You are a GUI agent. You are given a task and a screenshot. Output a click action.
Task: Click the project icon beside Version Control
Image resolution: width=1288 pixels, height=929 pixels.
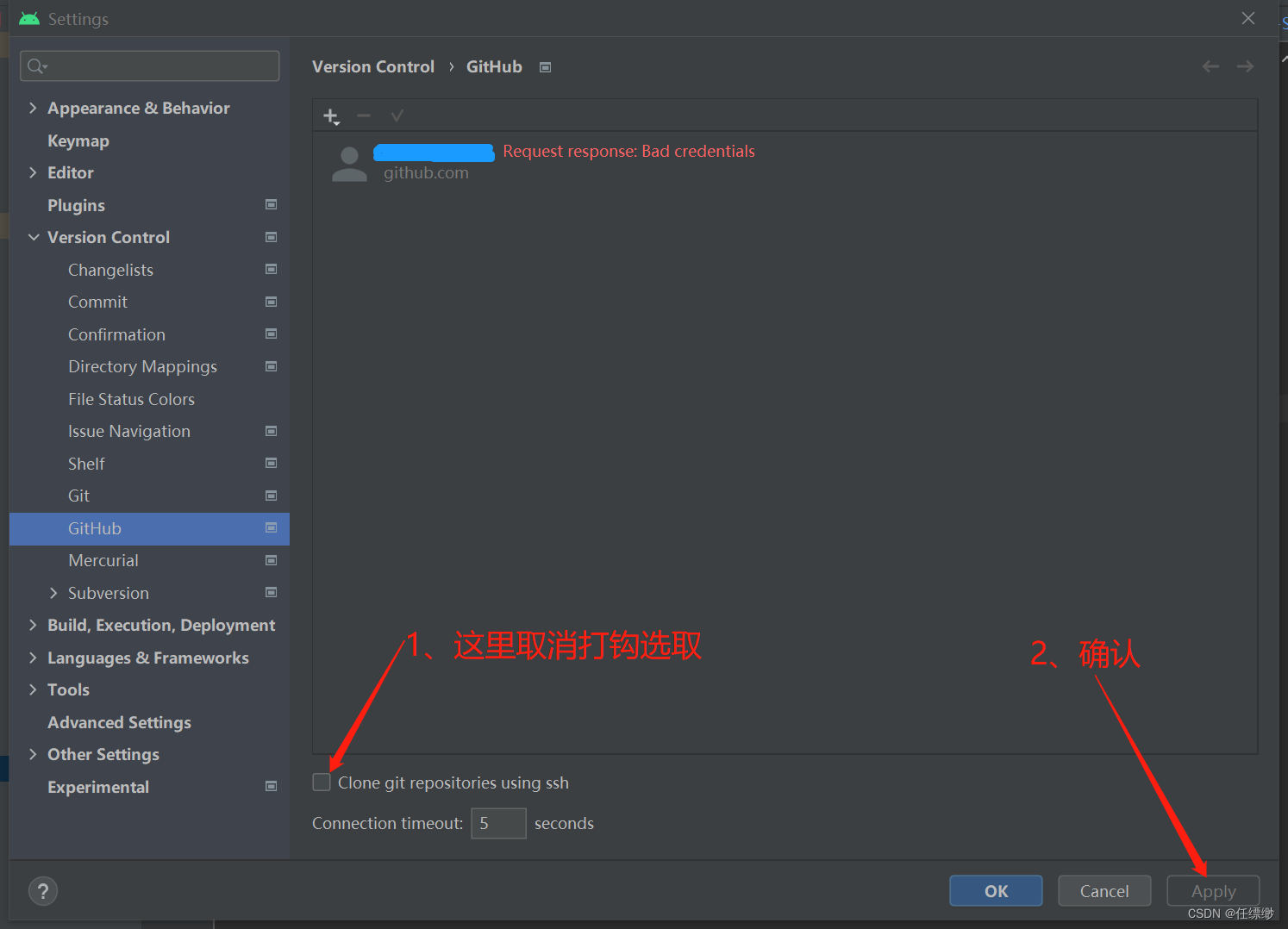(271, 237)
